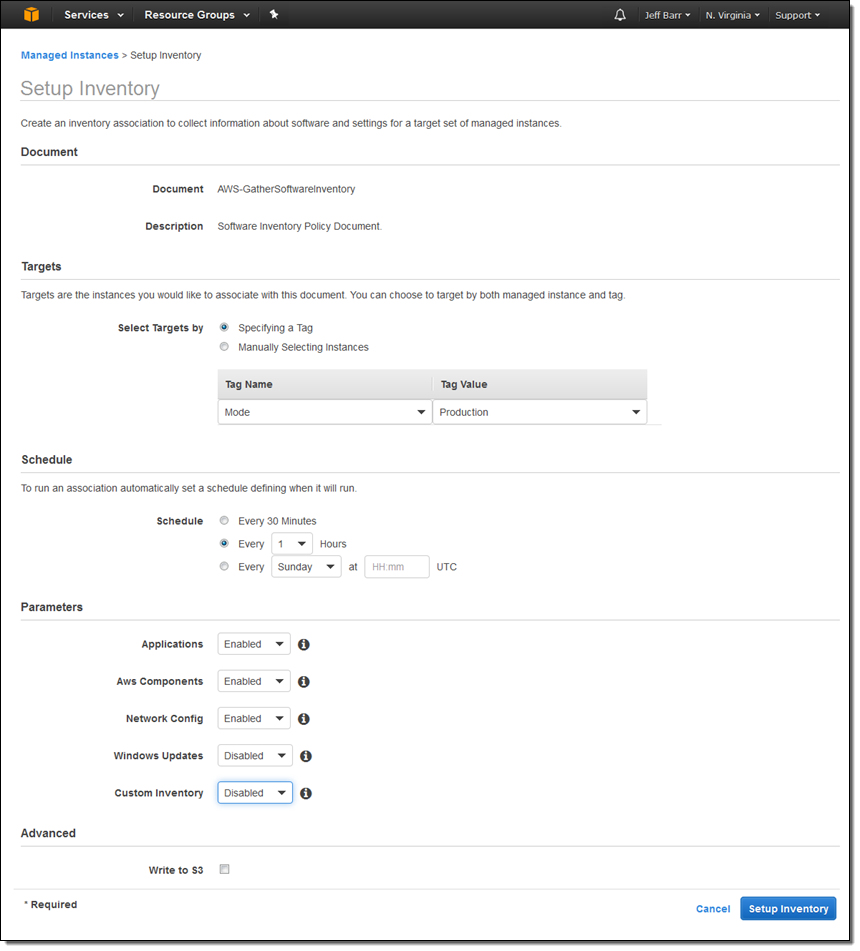Image resolution: width=860 pixels, height=951 pixels.
Task: Open the Services menu
Action: (x=93, y=15)
